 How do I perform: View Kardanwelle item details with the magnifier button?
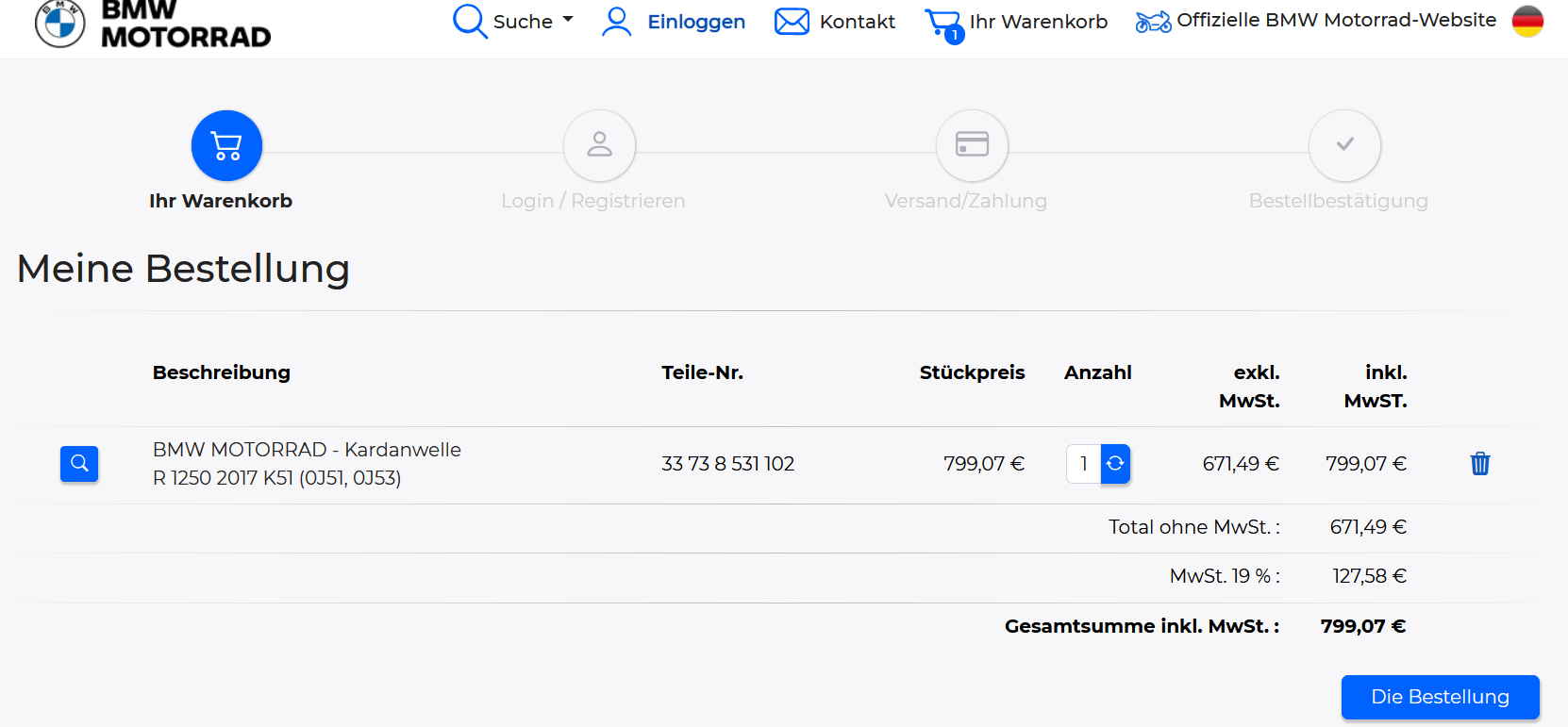[x=79, y=464]
